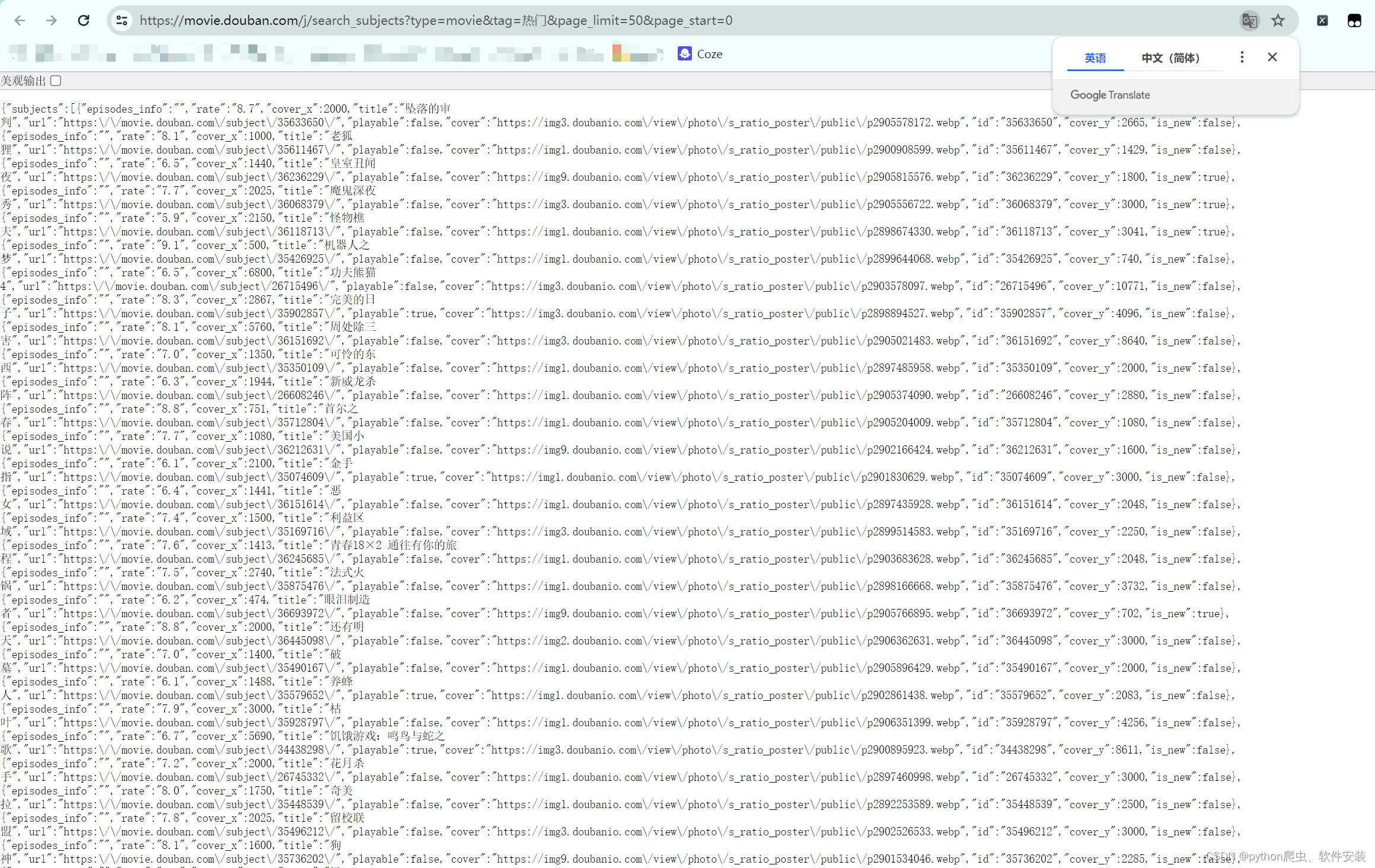Viewport: 1375px width, 868px height.
Task: Open translate popup more options menu
Action: coord(1242,57)
